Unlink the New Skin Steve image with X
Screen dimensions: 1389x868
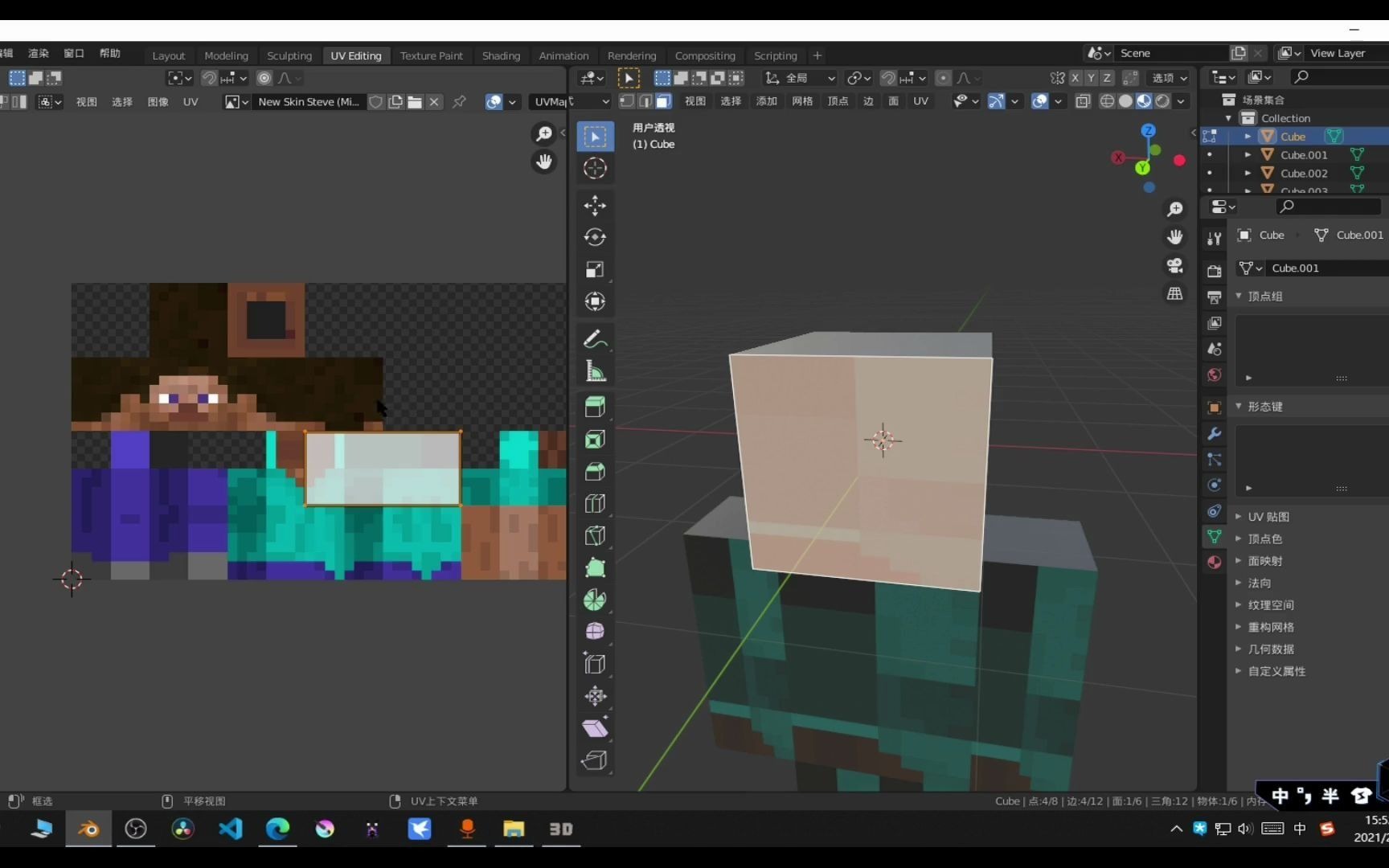click(x=434, y=102)
